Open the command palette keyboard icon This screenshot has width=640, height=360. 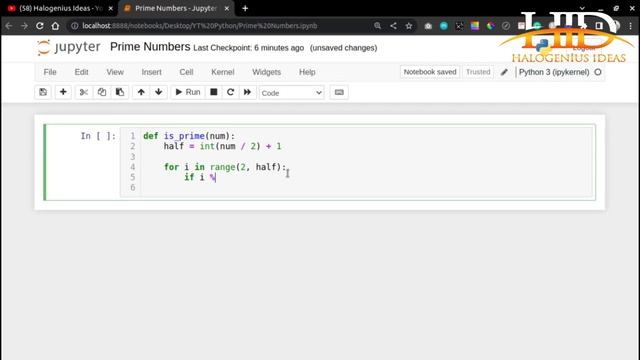click(x=339, y=92)
